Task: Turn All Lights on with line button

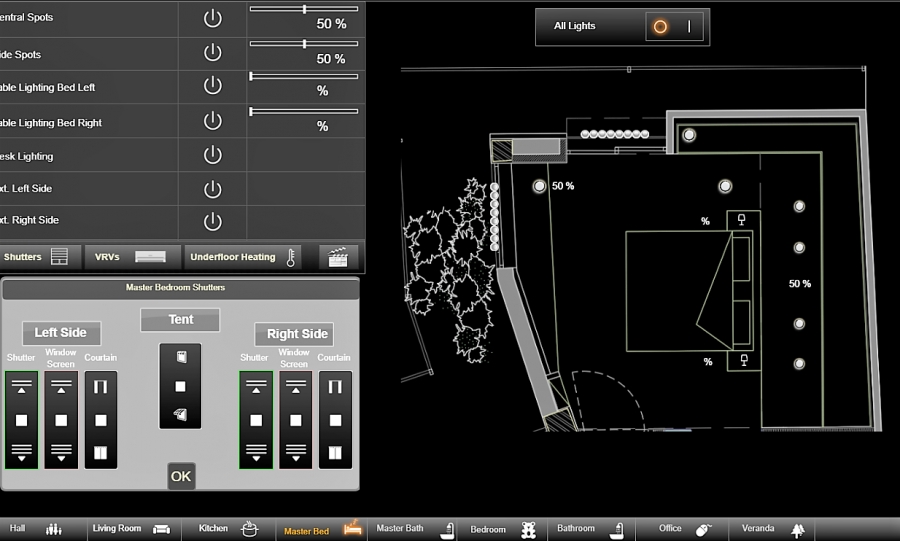Action: (x=689, y=26)
